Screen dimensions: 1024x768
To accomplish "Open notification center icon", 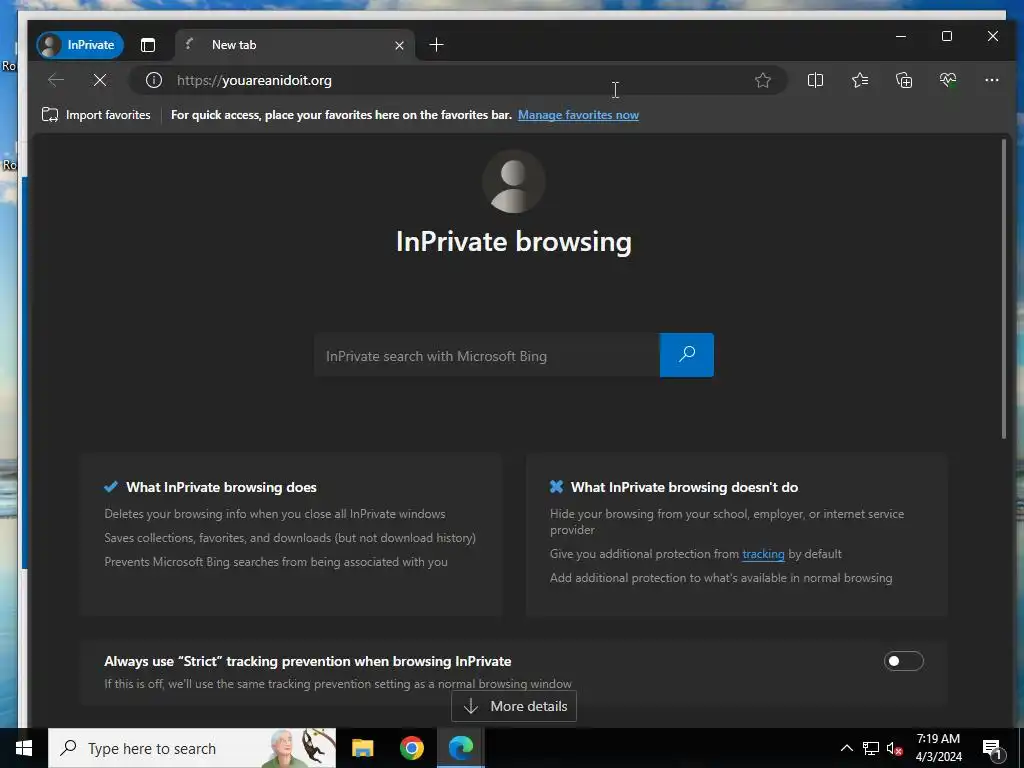I will 992,748.
